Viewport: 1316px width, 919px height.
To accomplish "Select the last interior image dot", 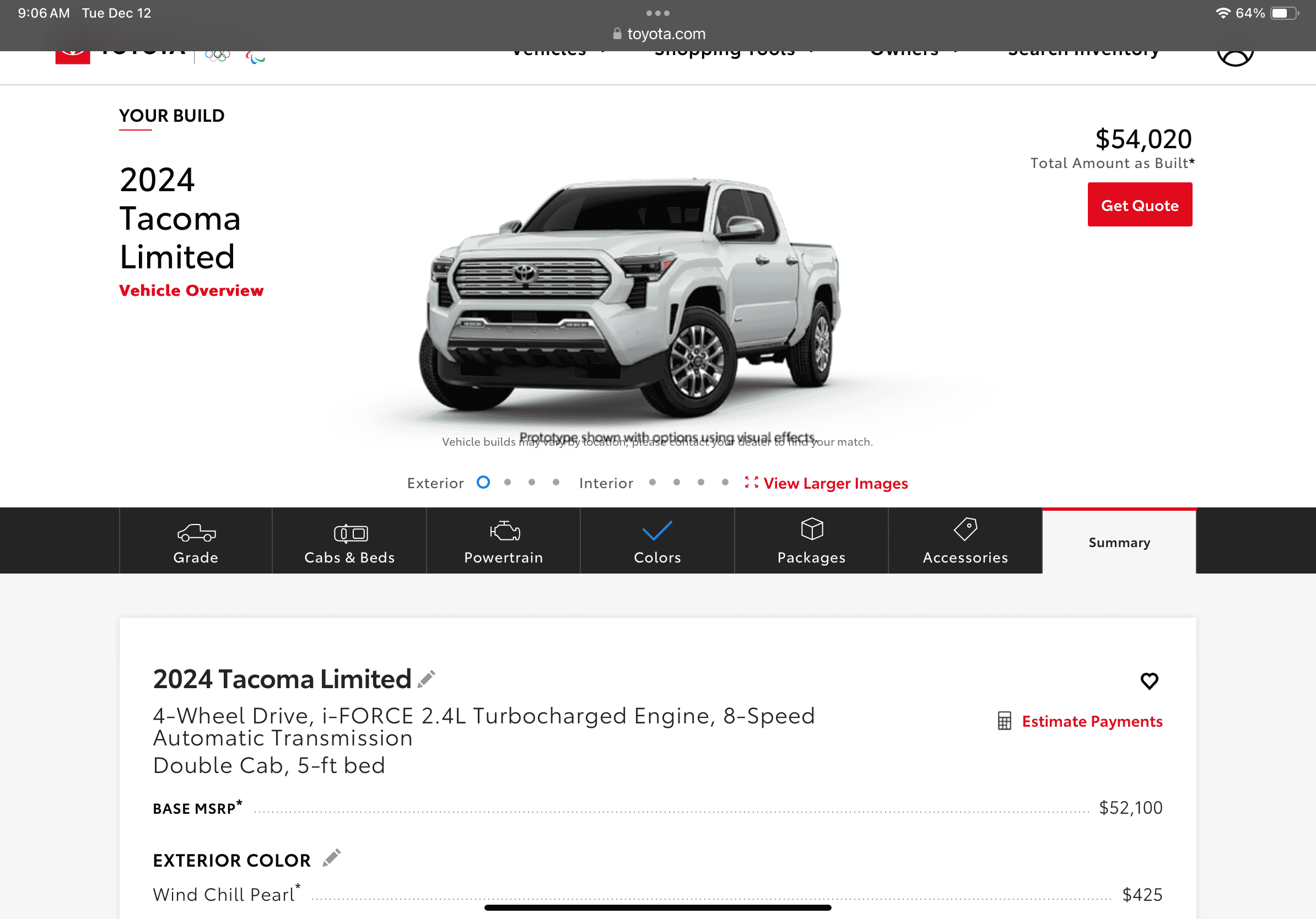I will point(725,483).
